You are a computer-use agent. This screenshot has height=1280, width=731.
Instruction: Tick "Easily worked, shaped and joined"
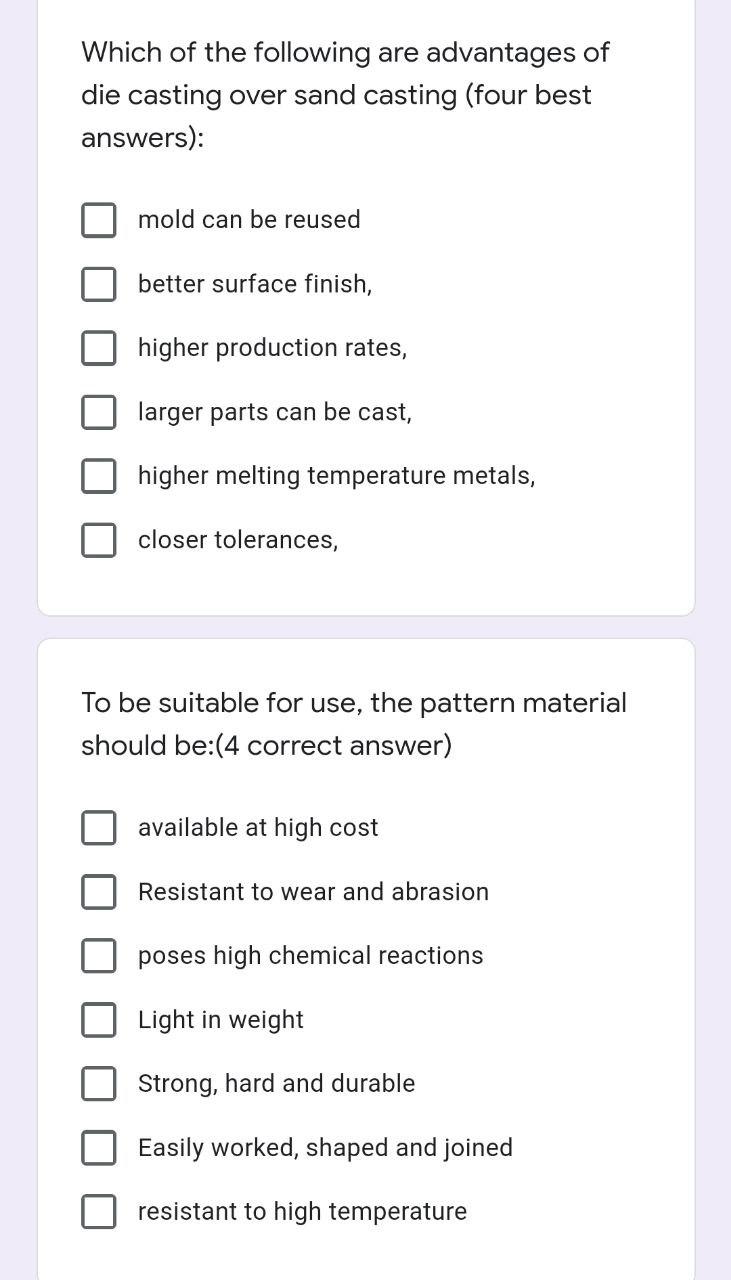pyautogui.click(x=98, y=1147)
